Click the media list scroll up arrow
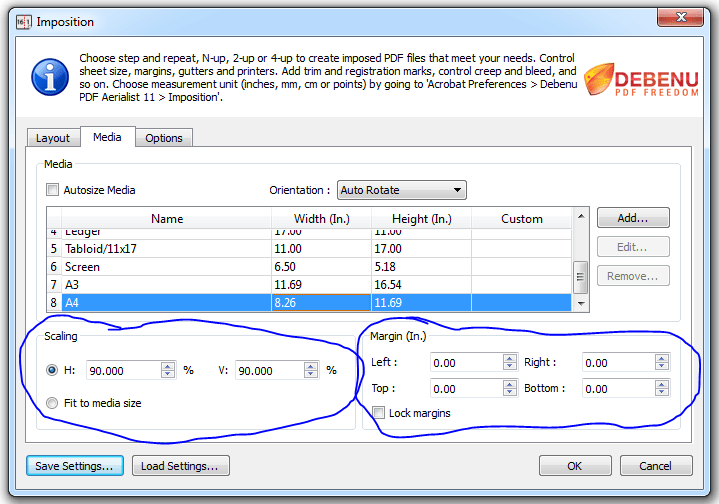This screenshot has height=504, width=719. click(581, 216)
